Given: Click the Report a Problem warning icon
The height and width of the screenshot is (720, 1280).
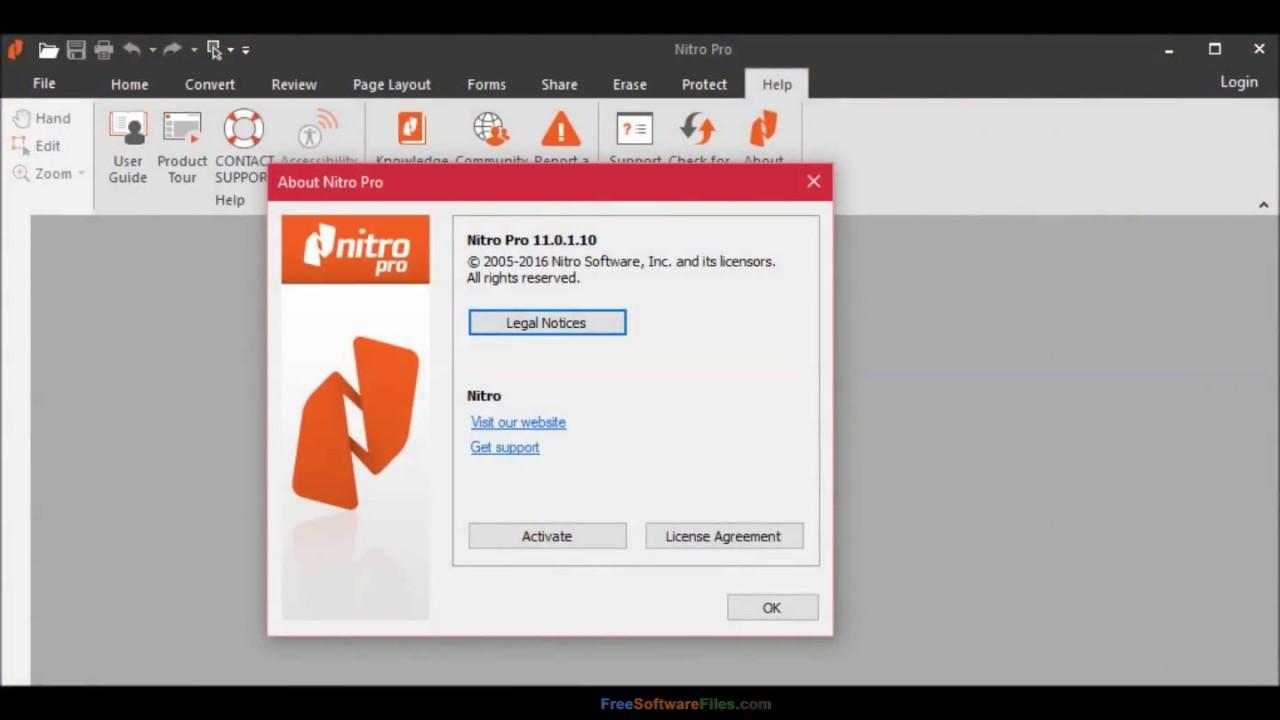Looking at the screenshot, I should tap(561, 129).
